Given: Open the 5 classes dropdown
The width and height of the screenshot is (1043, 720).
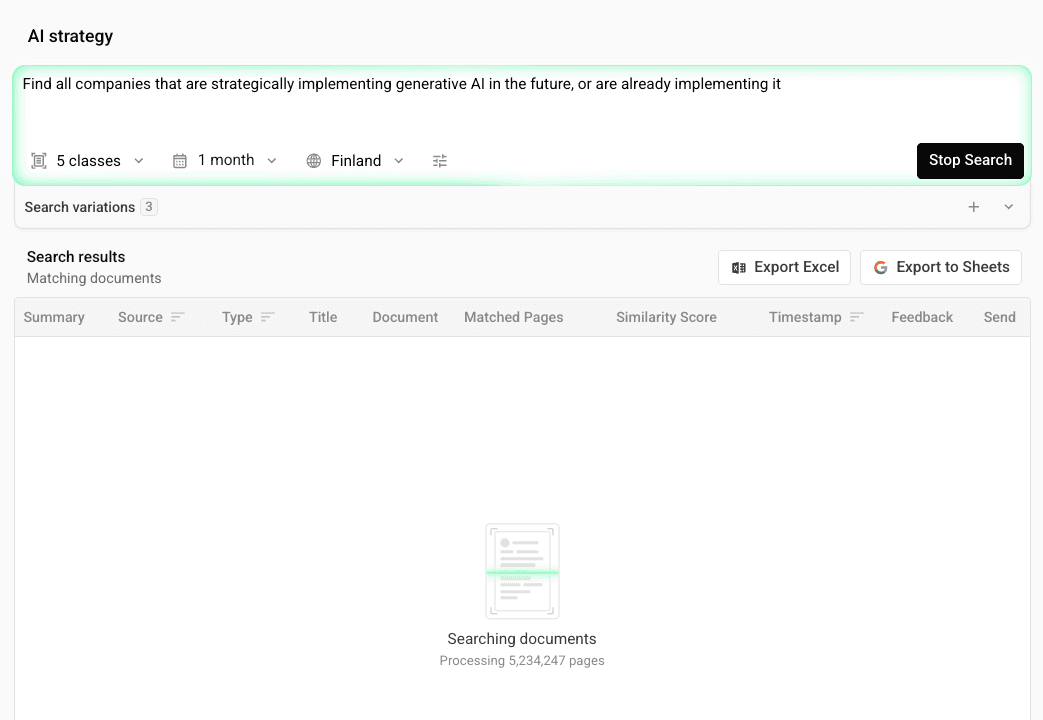Looking at the screenshot, I should (88, 160).
